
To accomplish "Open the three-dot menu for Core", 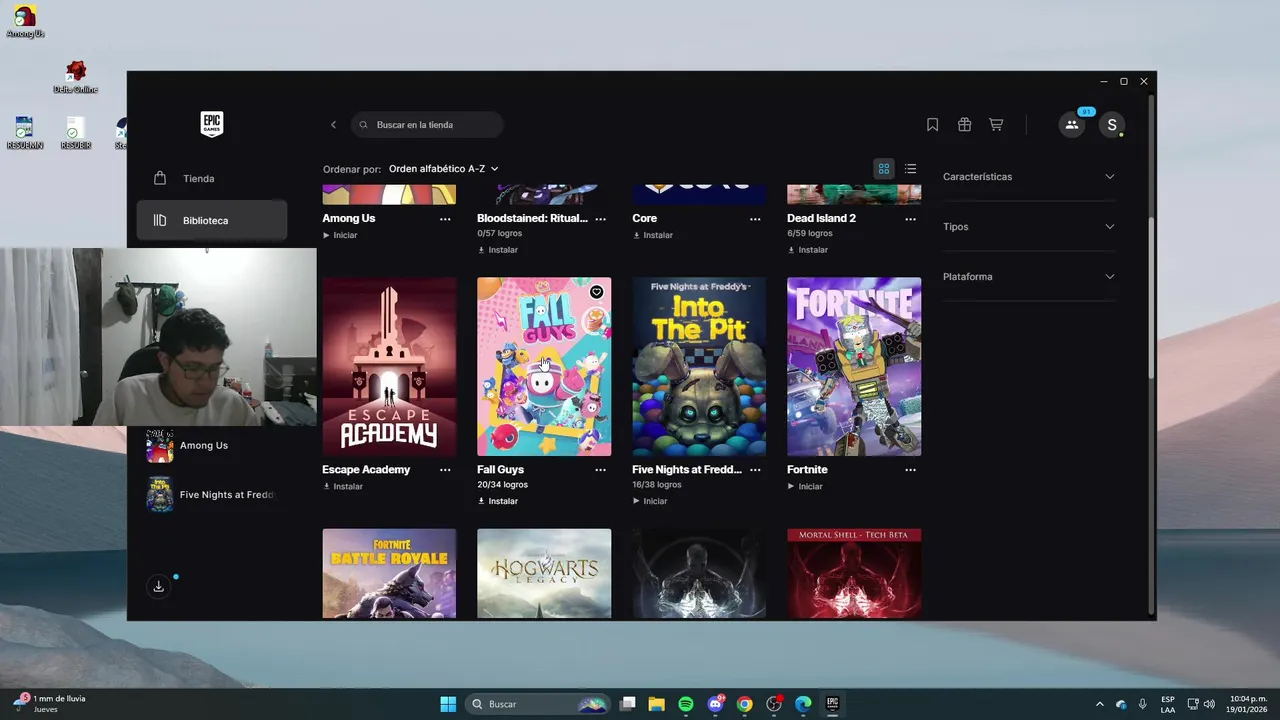I will (755, 218).
